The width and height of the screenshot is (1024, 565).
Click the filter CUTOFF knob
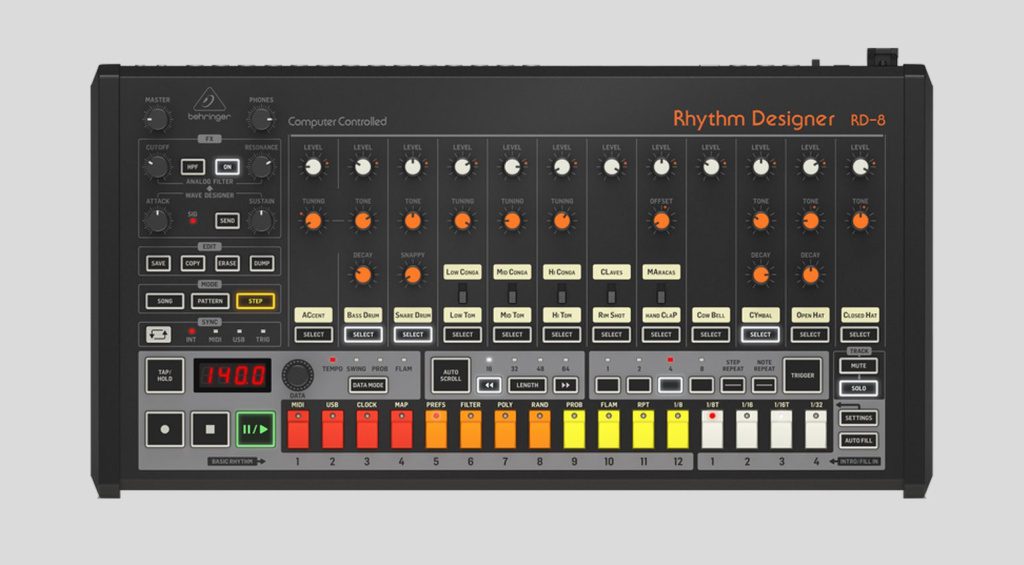tap(157, 167)
